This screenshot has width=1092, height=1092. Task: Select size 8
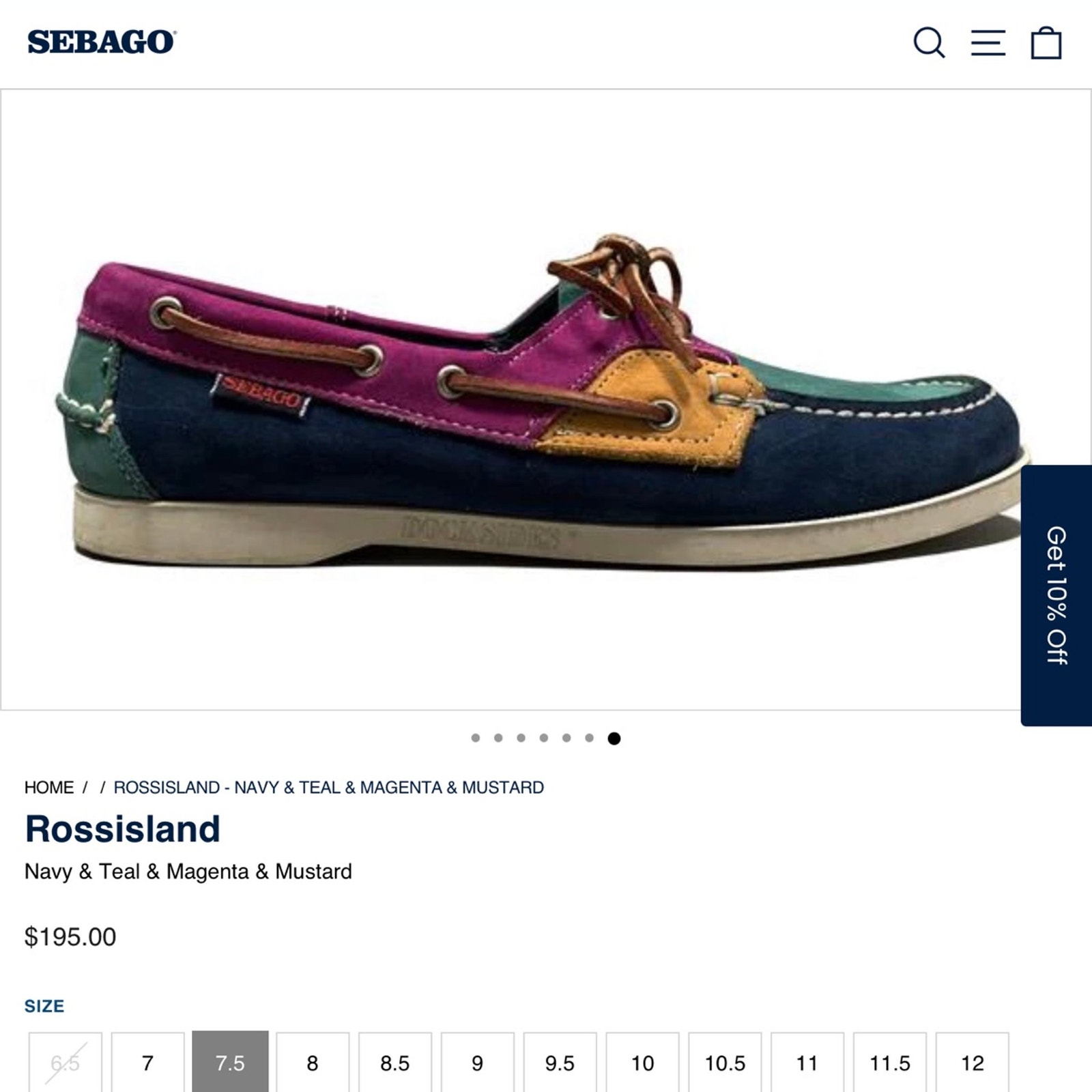tap(313, 1062)
